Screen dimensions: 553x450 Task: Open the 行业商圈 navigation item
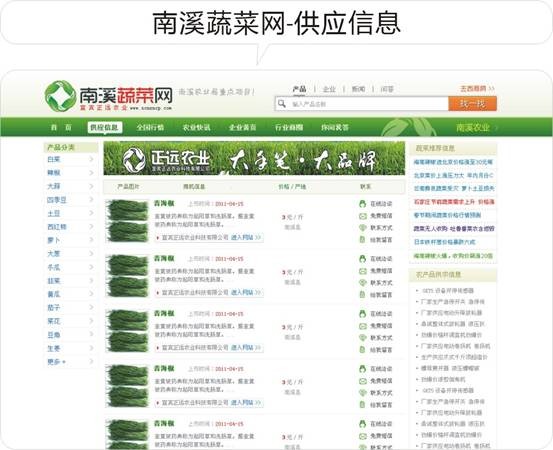[289, 127]
